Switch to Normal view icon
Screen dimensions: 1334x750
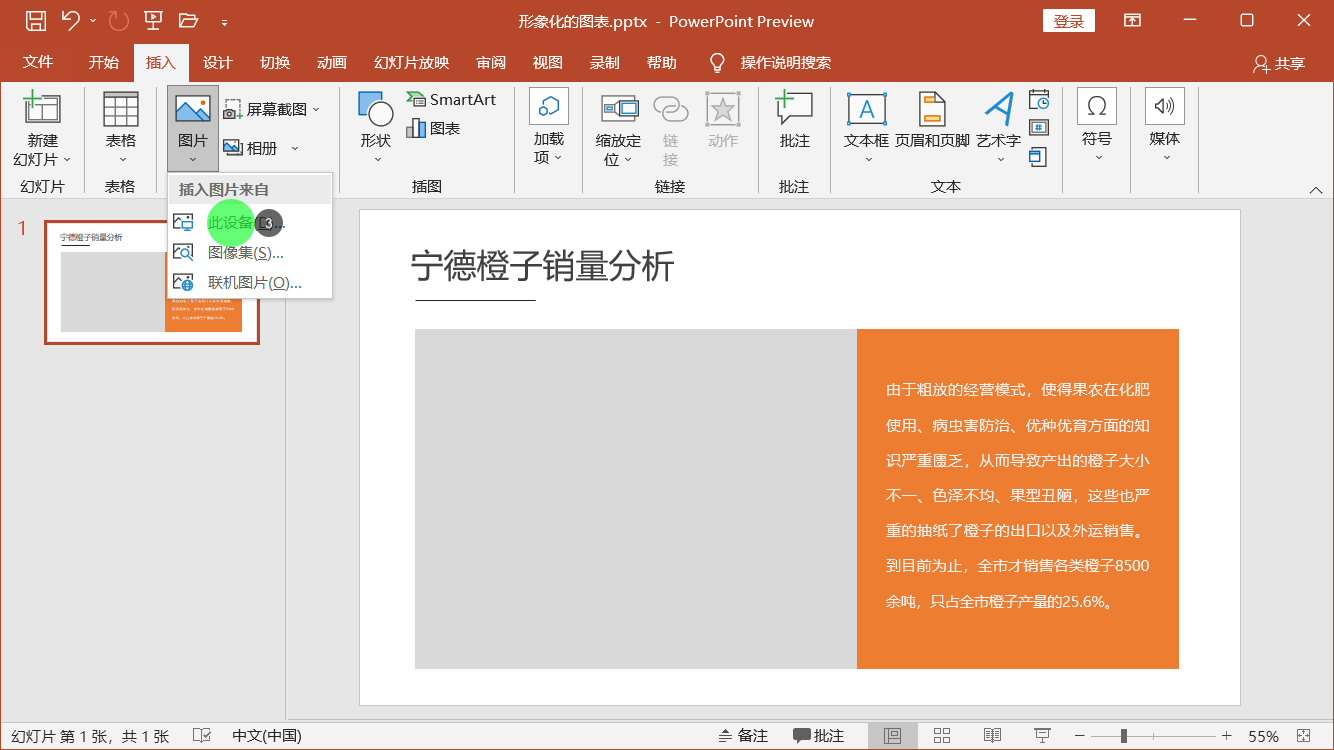893,736
